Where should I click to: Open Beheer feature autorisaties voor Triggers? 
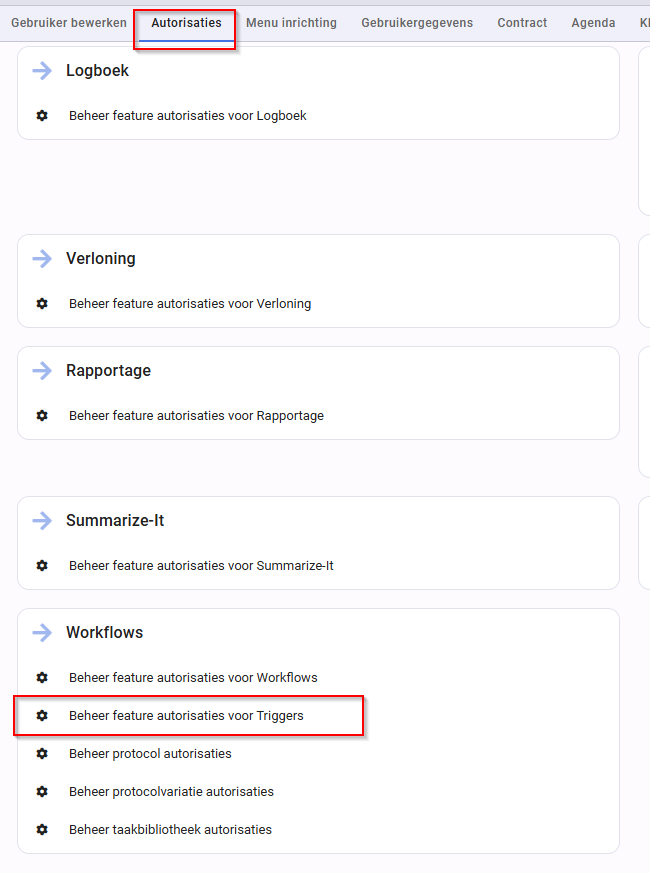point(186,715)
